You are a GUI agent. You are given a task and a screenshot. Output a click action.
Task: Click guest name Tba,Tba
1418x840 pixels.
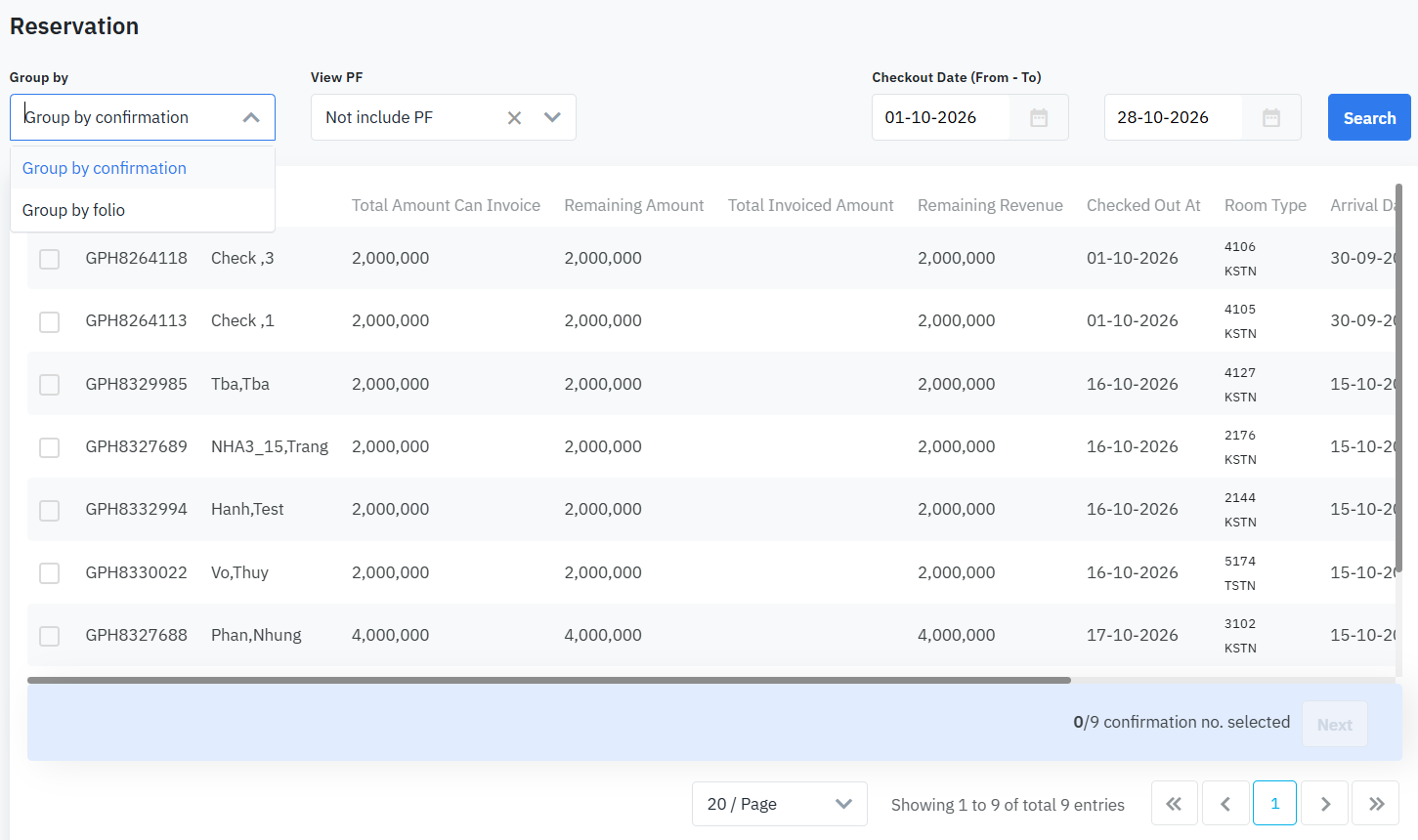[x=240, y=384]
